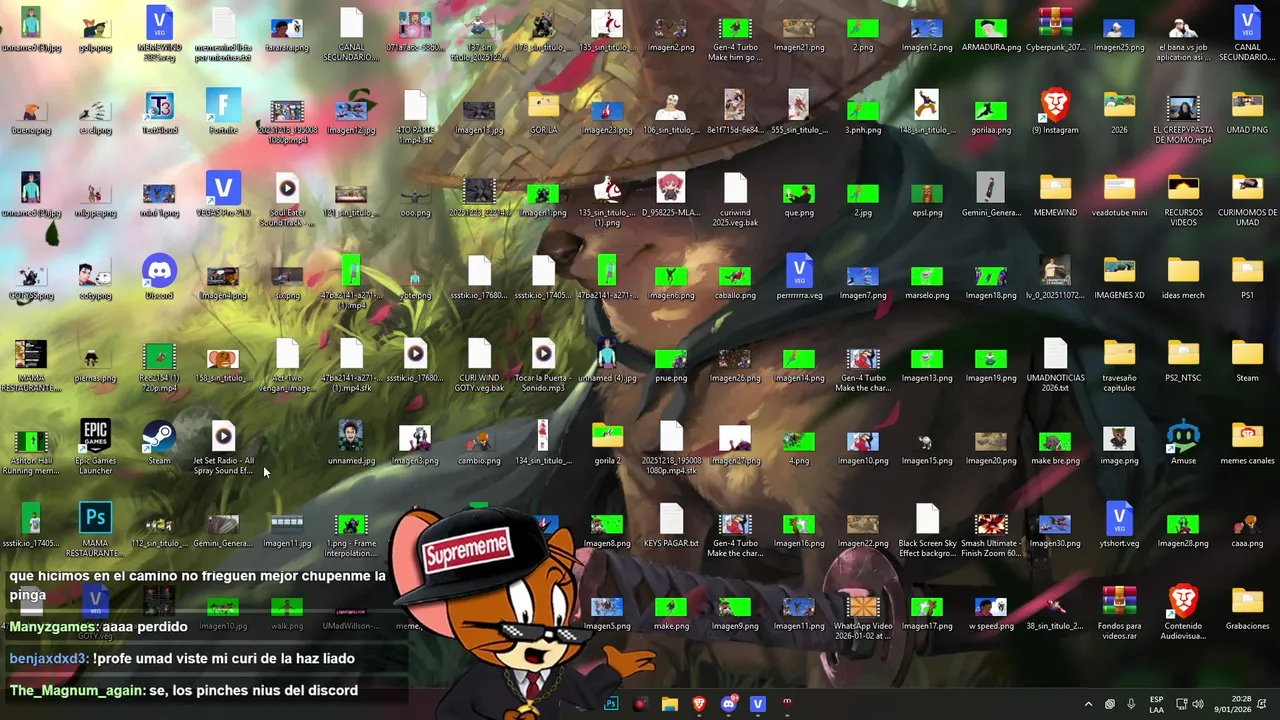Screen dimensions: 1280x720
Task: Open the Grabaciones folder
Action: pos(1247,608)
